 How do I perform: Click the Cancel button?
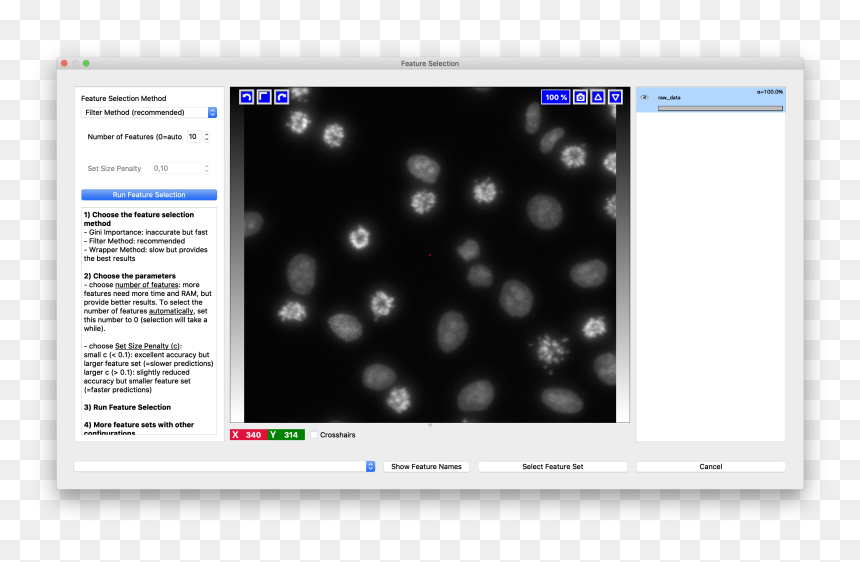[x=711, y=467]
